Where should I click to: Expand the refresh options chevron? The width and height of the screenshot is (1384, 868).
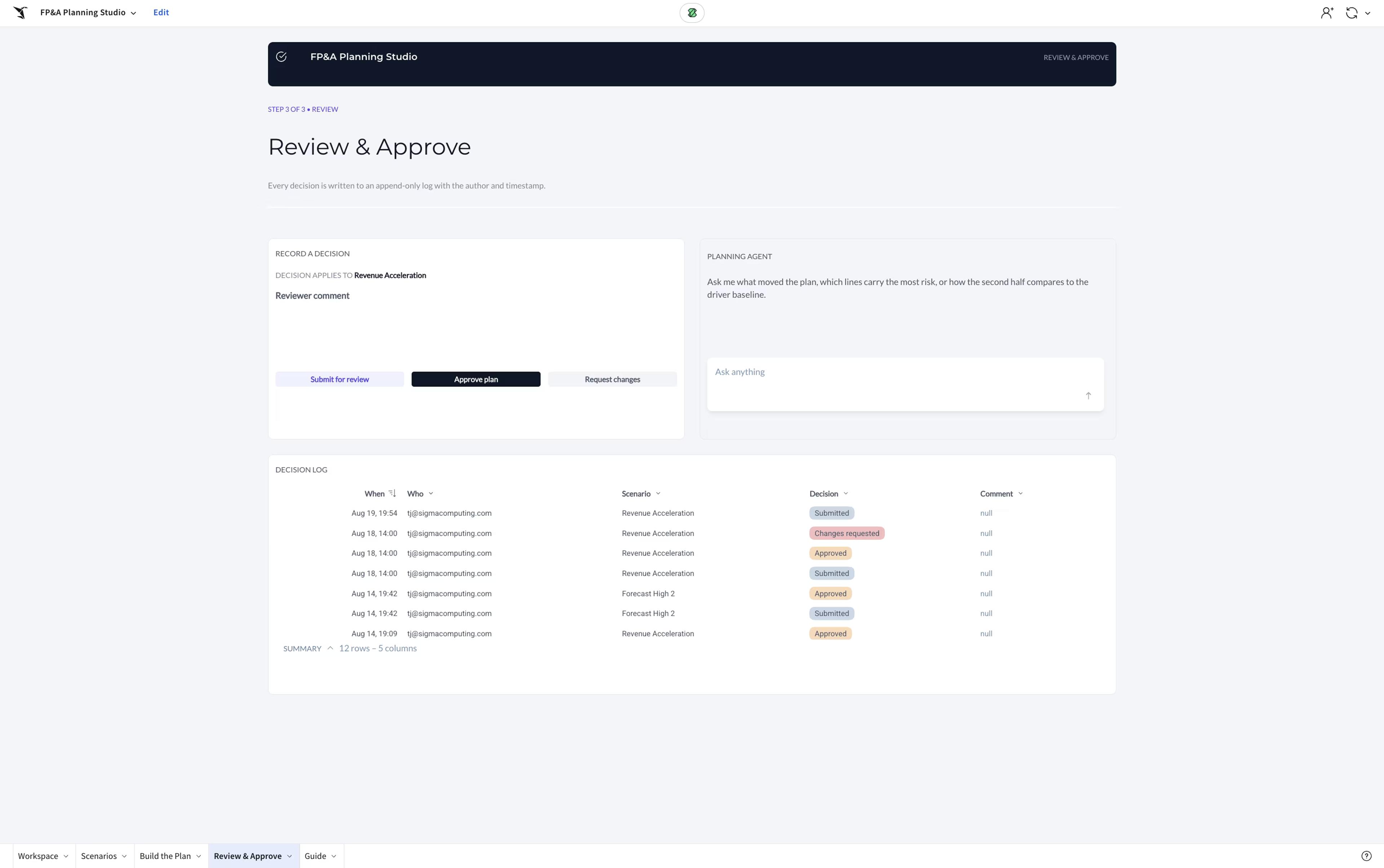[x=1367, y=13]
